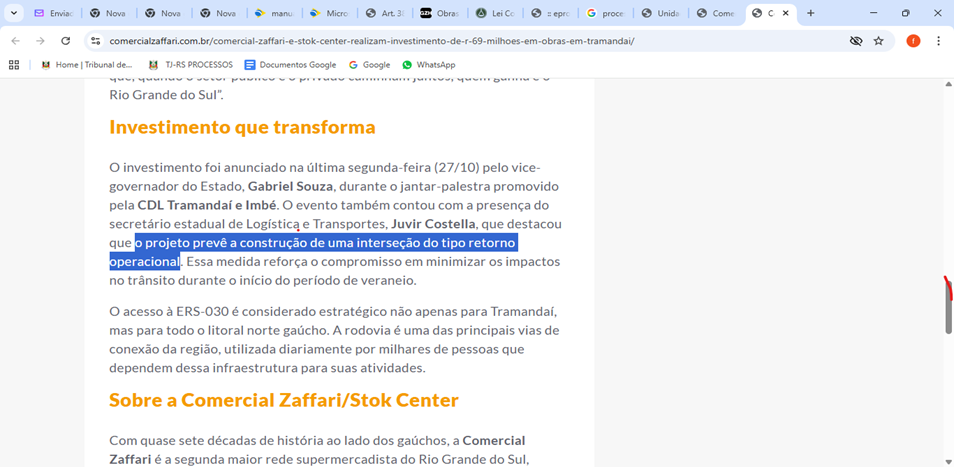Click the page vertical scrollbar thumb

(x=948, y=307)
